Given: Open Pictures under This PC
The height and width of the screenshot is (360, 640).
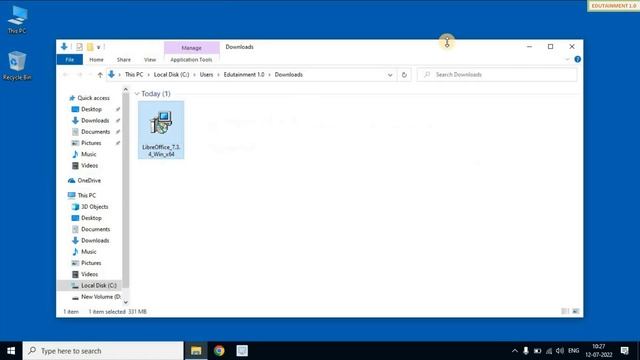Looking at the screenshot, I should tap(91, 263).
